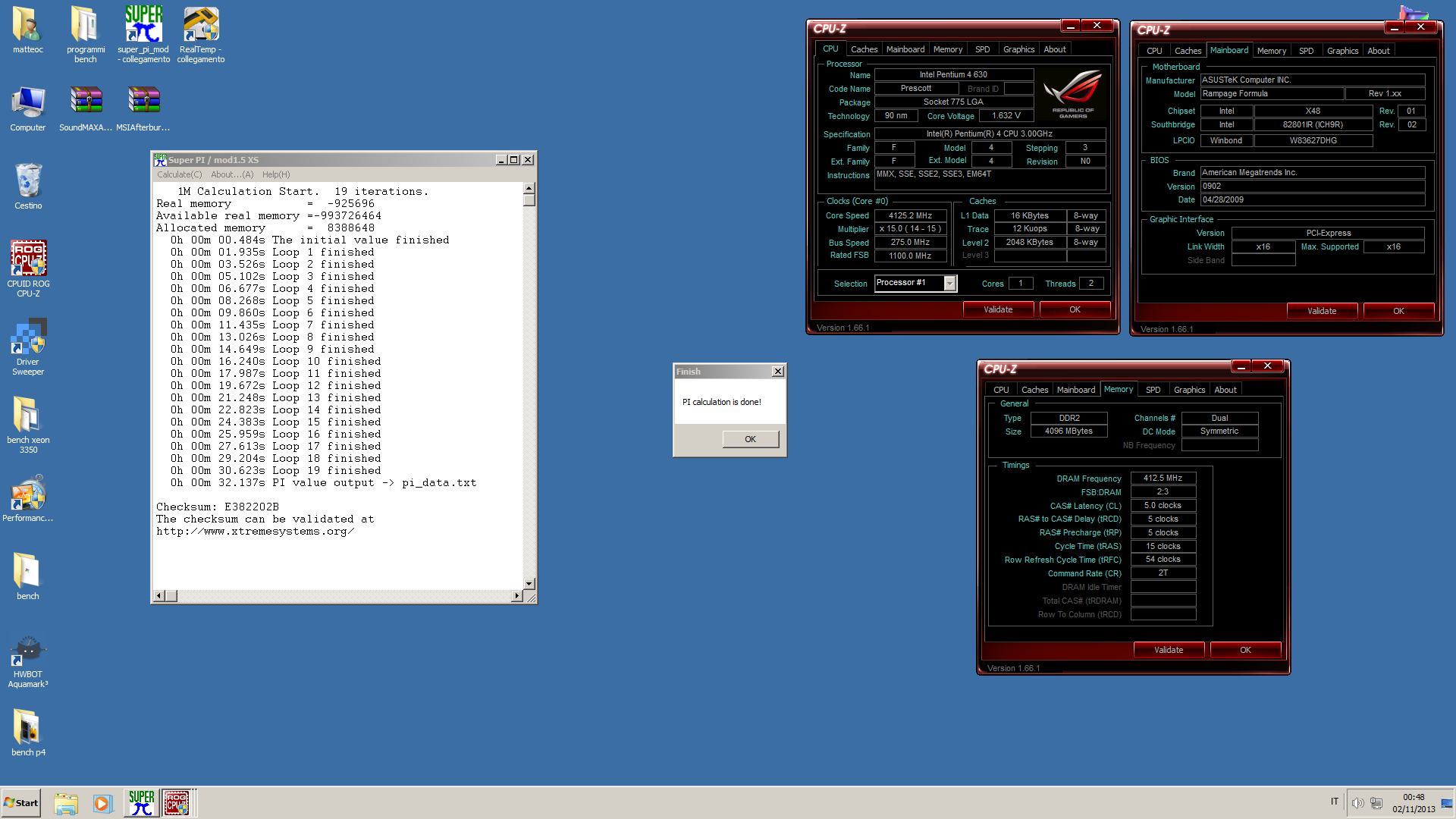Click OK in CPU tab window
Screen dimensions: 1456x819
[1075, 309]
